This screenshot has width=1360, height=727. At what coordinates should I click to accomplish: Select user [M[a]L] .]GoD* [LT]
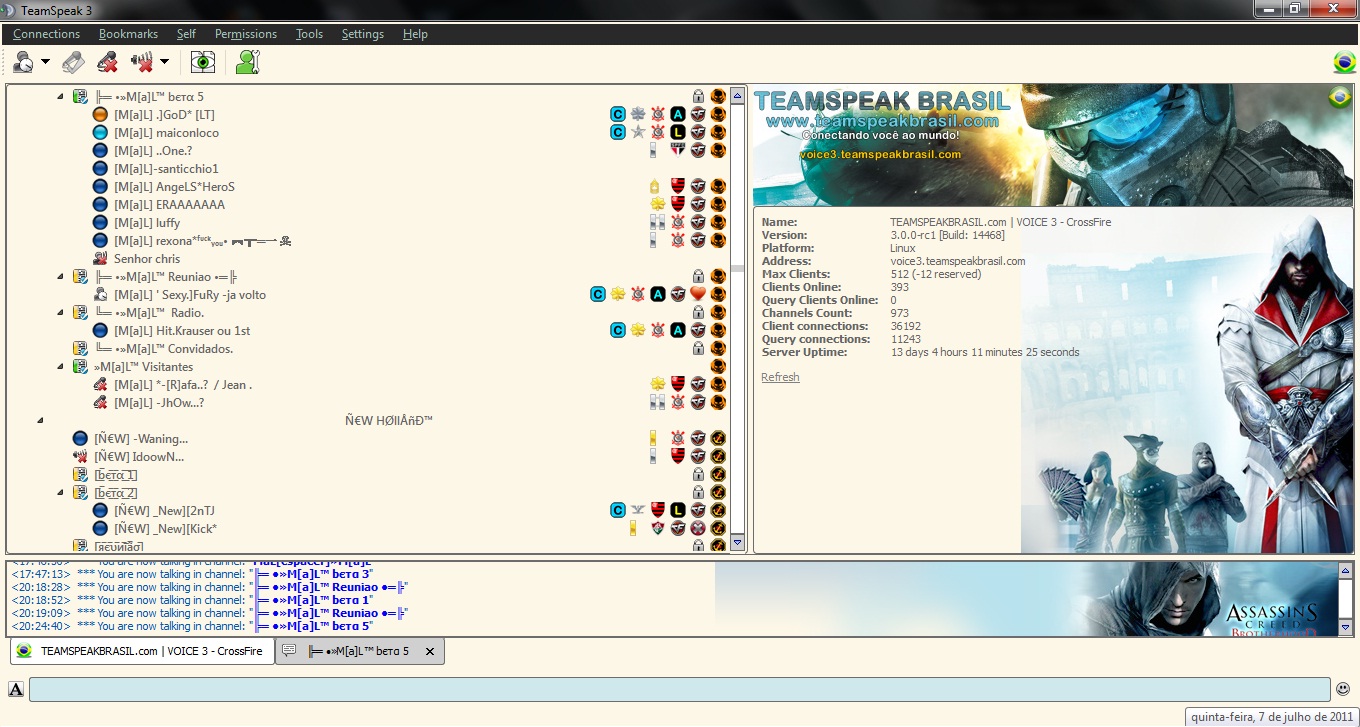pyautogui.click(x=164, y=115)
